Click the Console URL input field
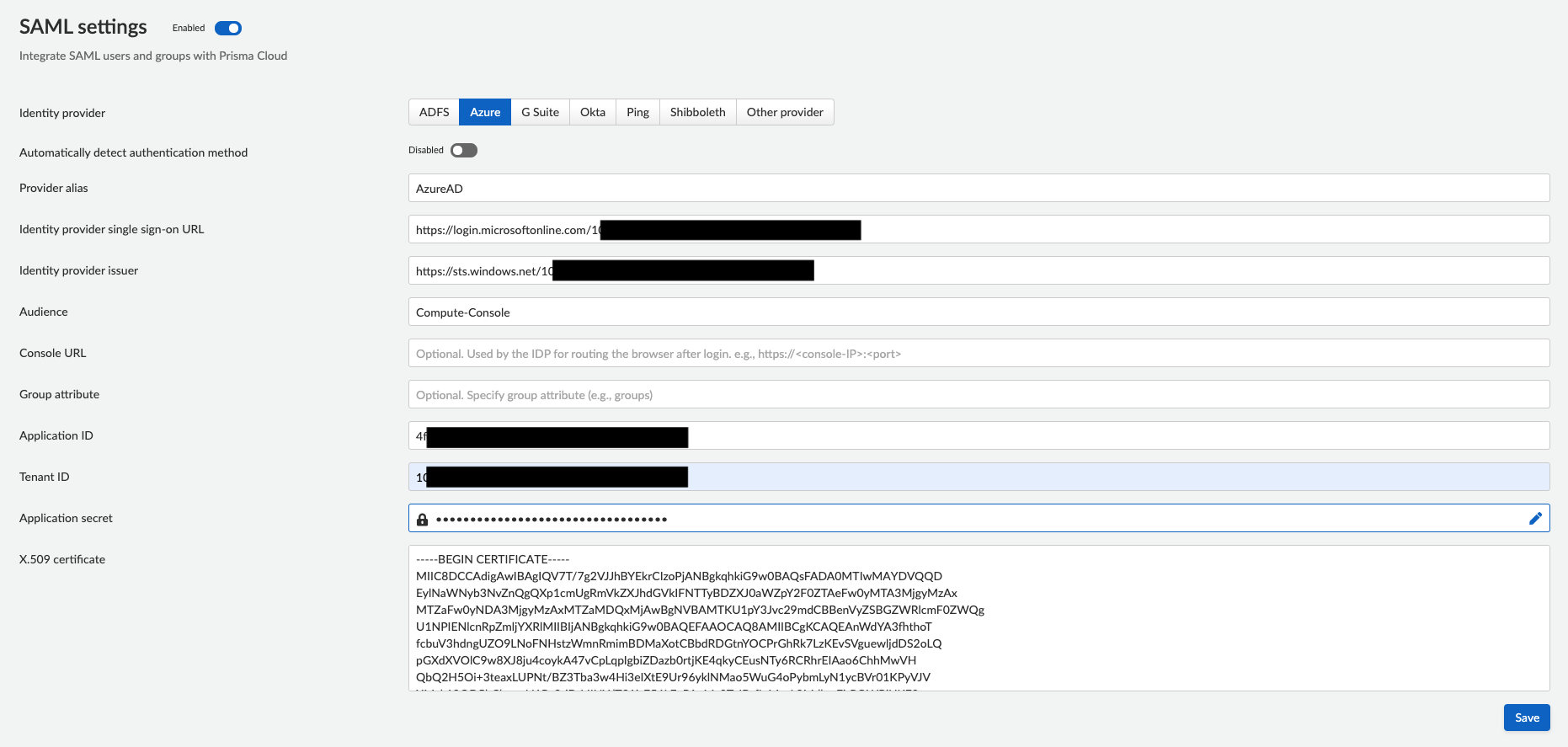The width and height of the screenshot is (1568, 747). point(979,353)
